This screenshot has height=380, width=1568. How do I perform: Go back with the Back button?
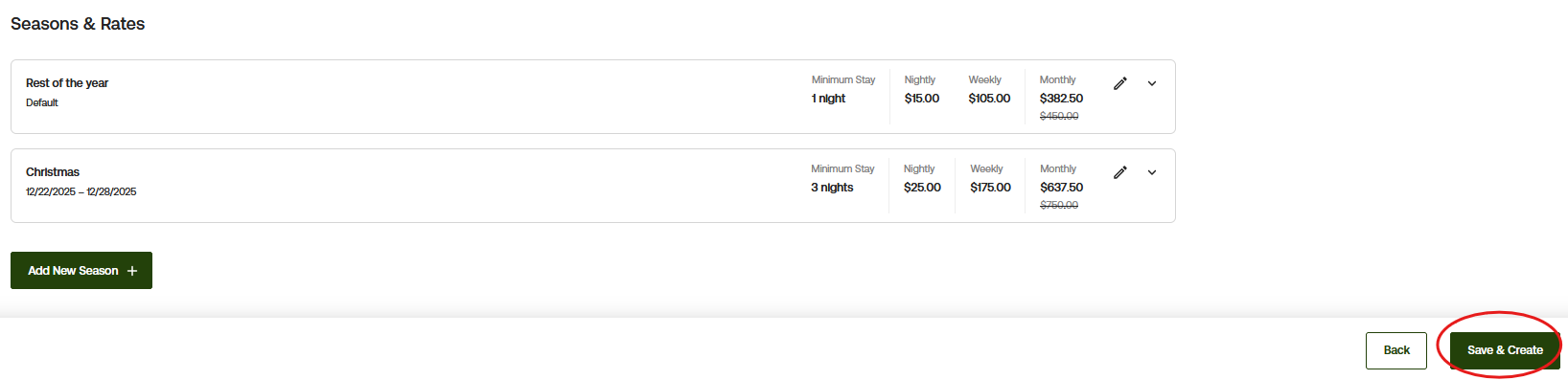click(1396, 350)
